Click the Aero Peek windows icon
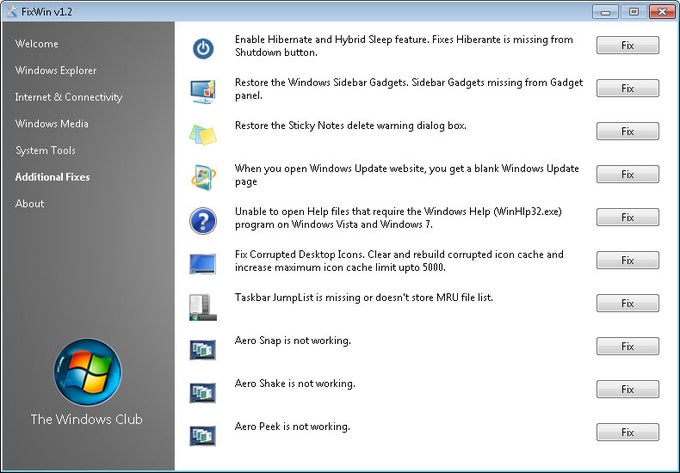 [x=203, y=435]
